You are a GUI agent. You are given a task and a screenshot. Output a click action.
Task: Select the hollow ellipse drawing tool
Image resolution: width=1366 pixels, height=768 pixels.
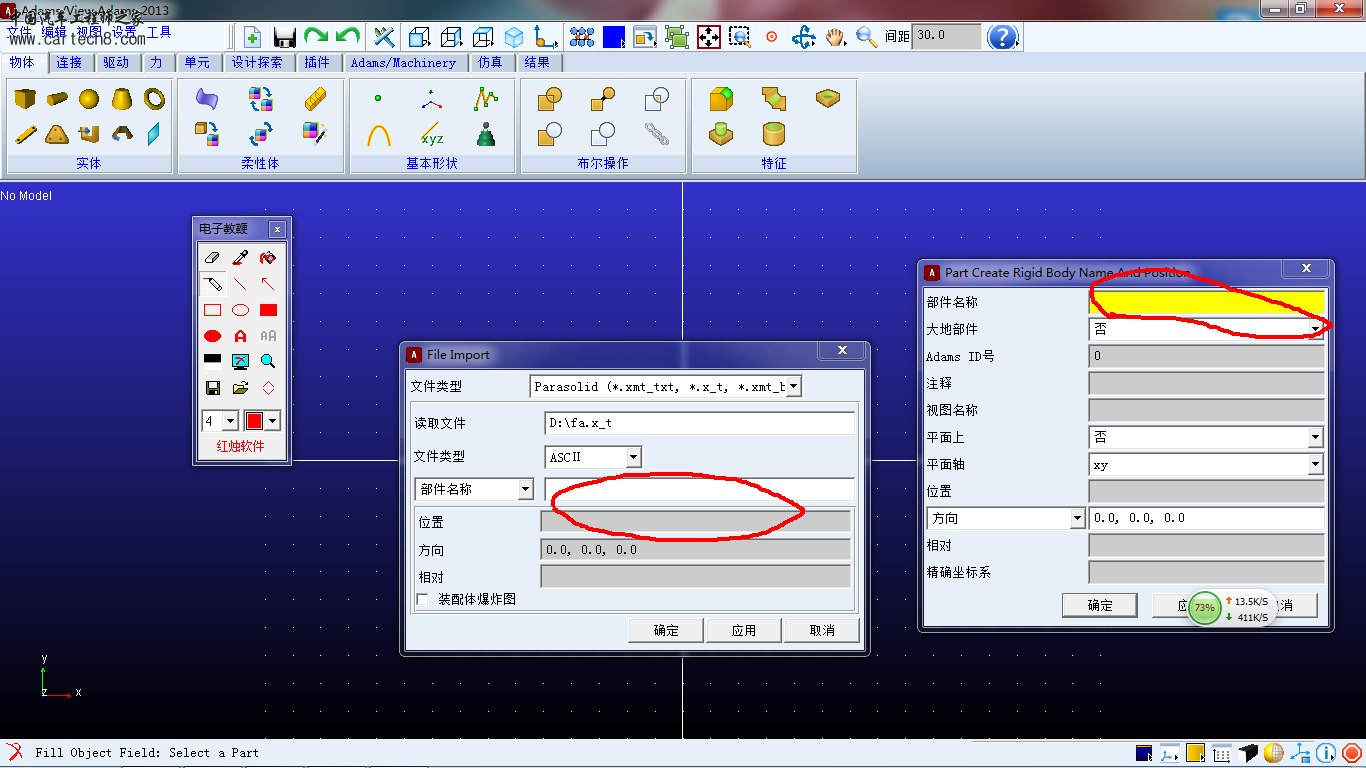[x=240, y=310]
